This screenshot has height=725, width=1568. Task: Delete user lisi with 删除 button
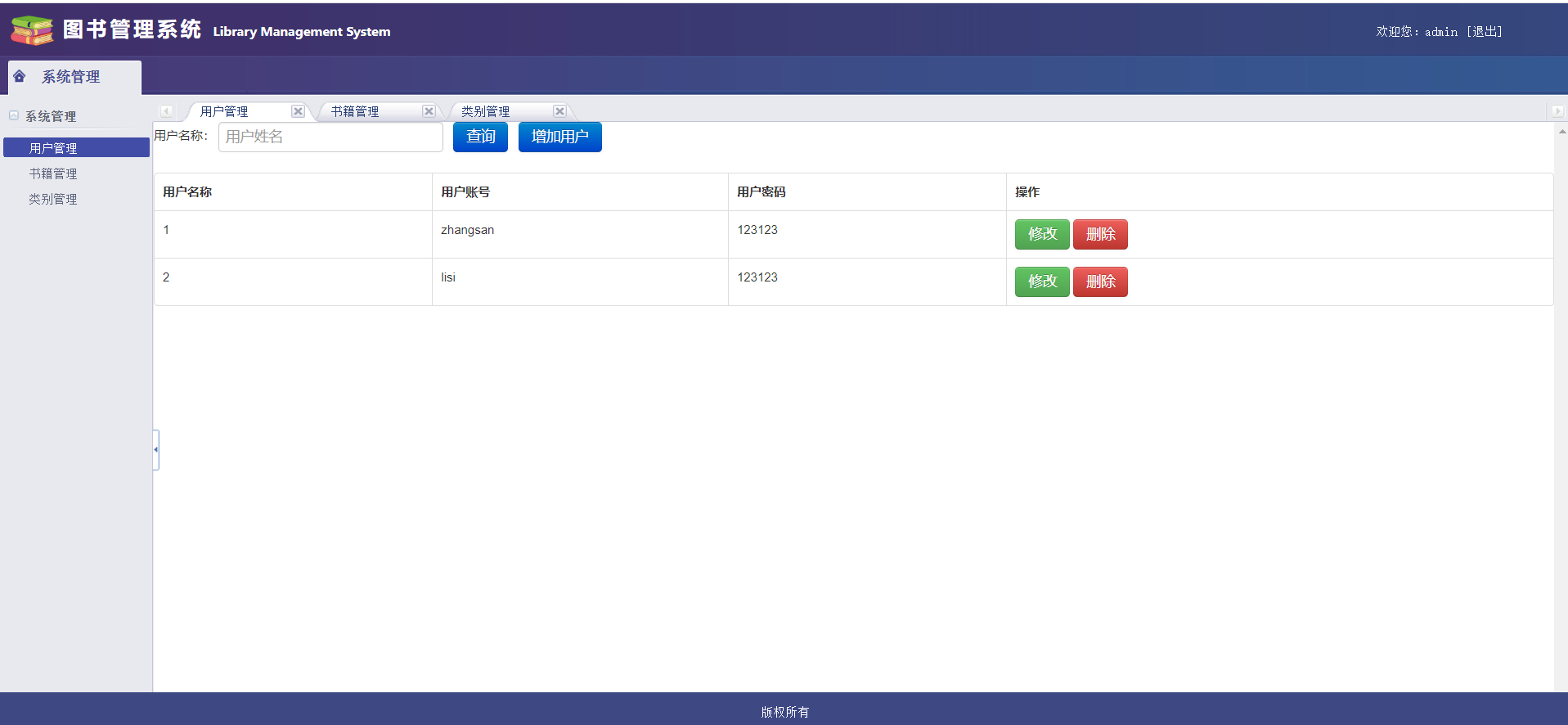click(x=1100, y=281)
